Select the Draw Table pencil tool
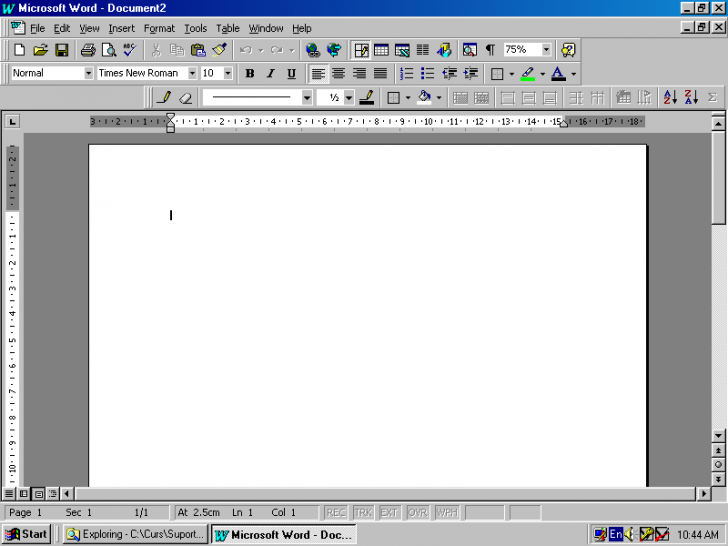This screenshot has height=546, width=728. pos(164,98)
